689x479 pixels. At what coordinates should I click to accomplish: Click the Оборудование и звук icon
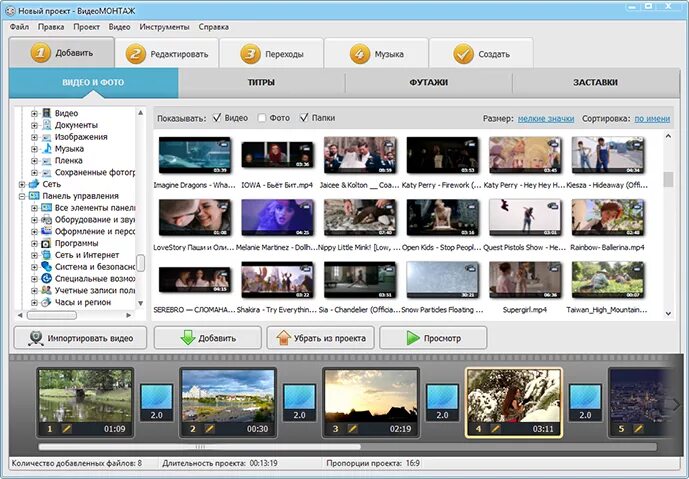46,219
